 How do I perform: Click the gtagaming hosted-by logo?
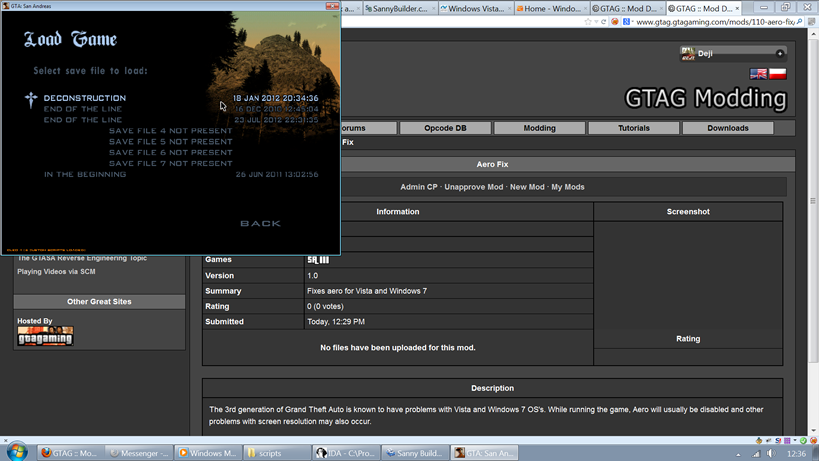tap(45, 336)
